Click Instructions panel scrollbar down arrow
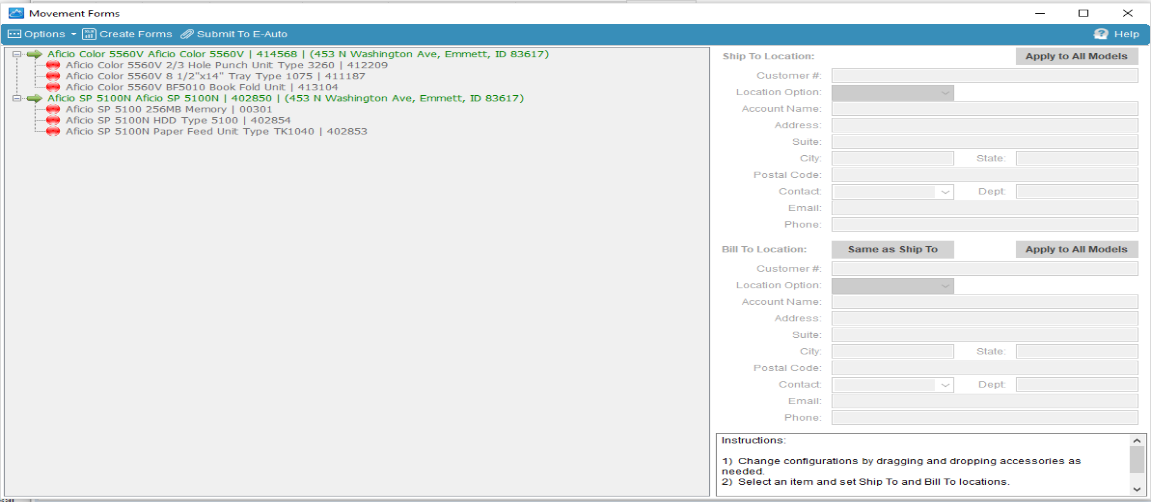 1136,488
